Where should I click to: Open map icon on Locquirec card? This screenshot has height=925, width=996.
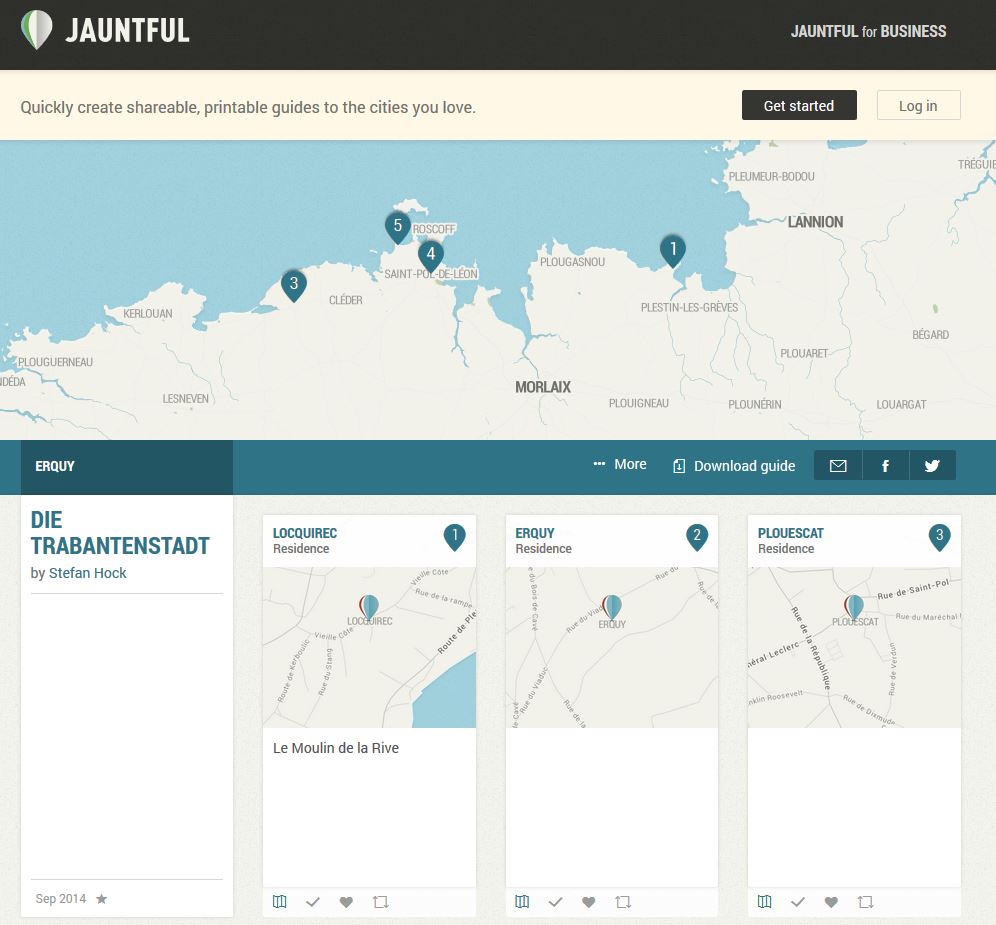pos(280,902)
